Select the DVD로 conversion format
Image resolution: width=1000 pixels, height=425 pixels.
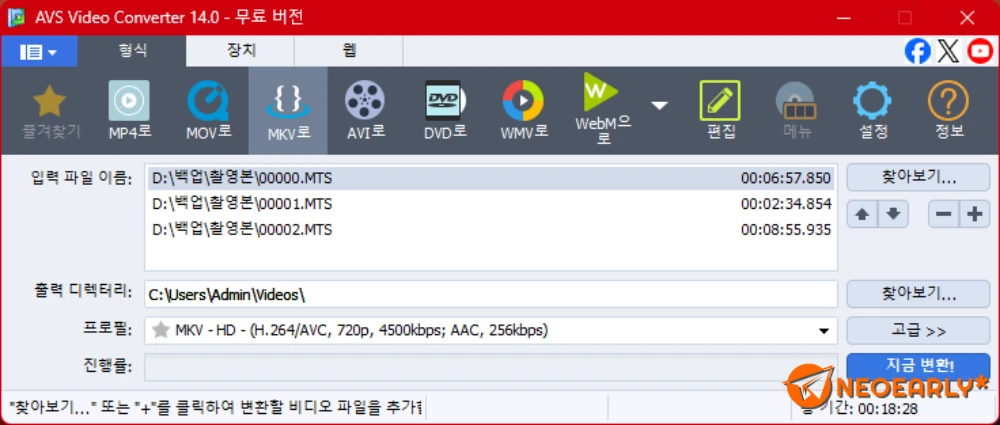[x=445, y=112]
